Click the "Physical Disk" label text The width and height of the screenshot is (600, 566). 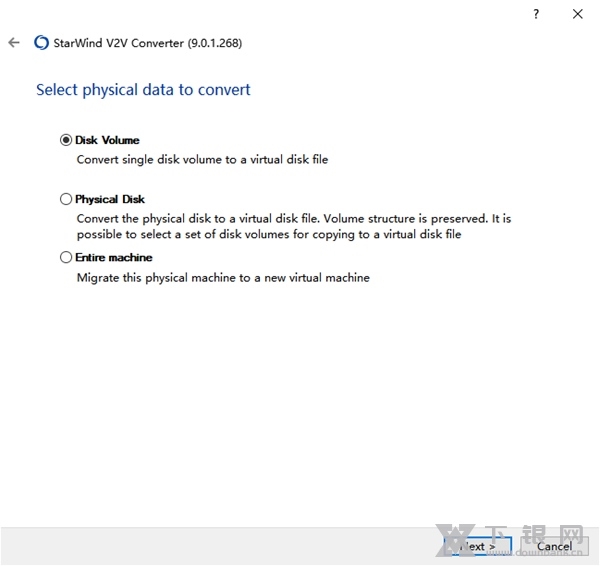tap(110, 199)
